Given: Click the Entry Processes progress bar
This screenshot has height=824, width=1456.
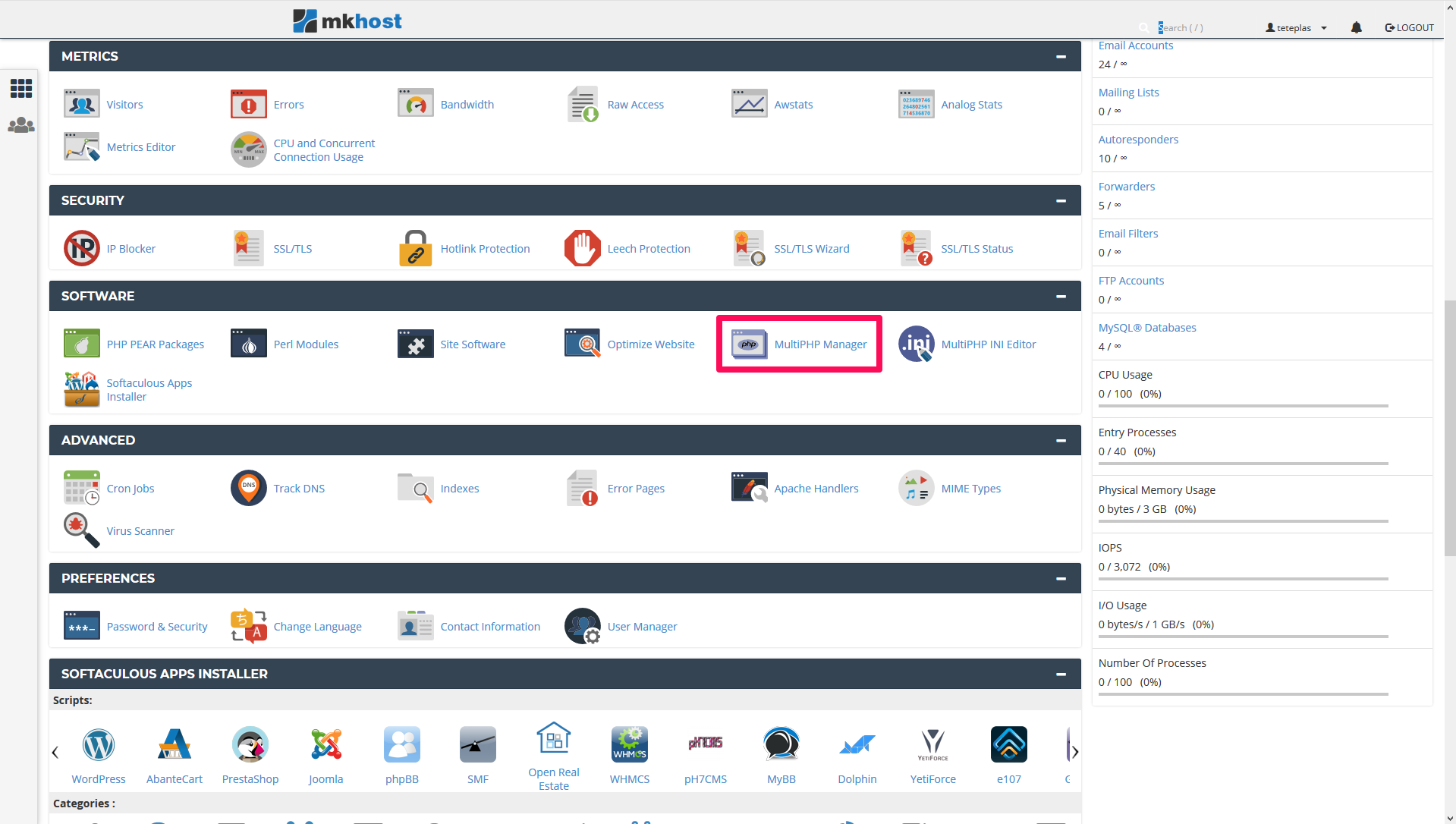Looking at the screenshot, I should click(1243, 464).
